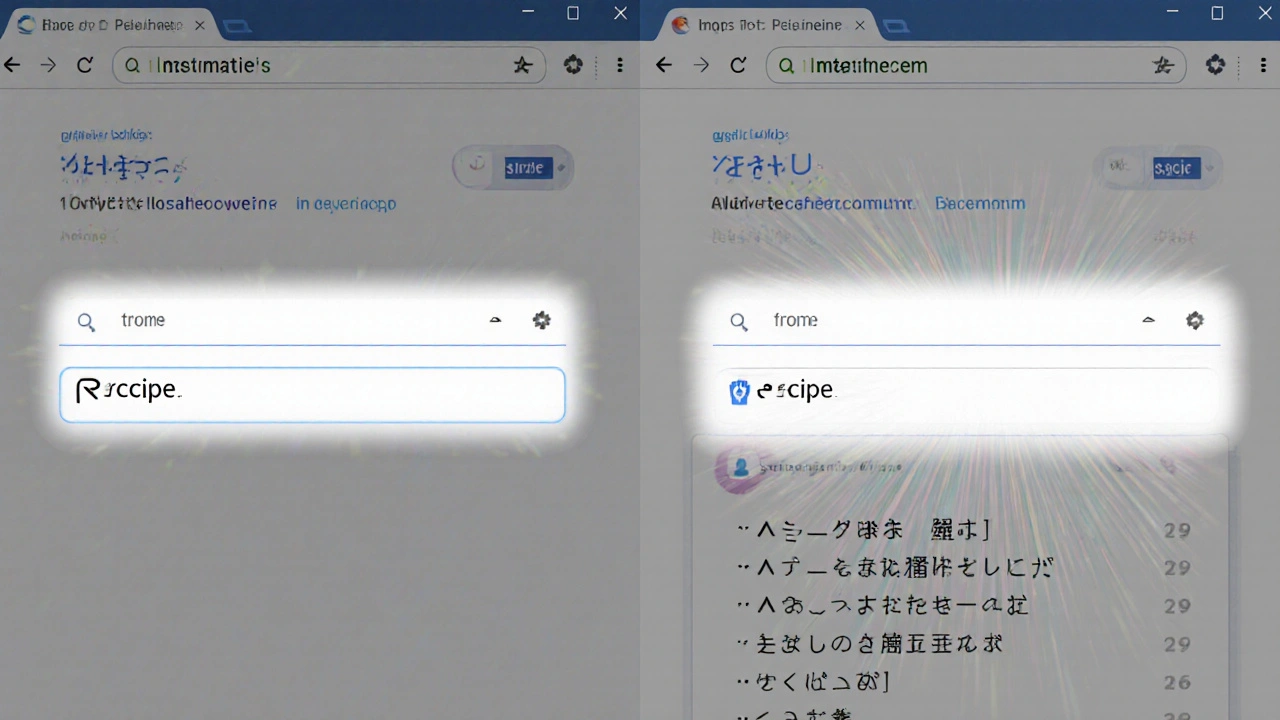
Task: Open the three-dot menu in the left window
Action: tap(620, 65)
